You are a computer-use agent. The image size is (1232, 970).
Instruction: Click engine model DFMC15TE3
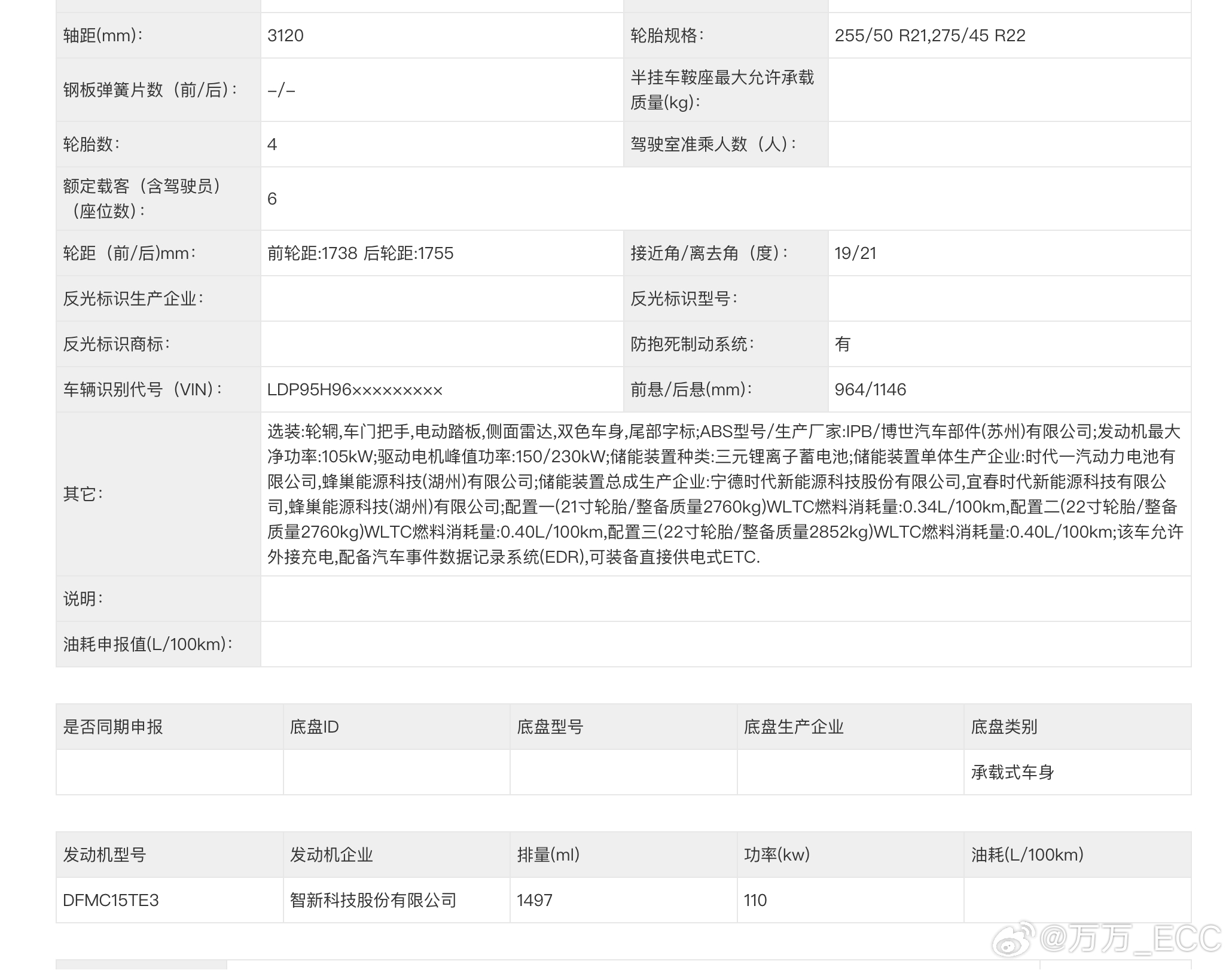pyautogui.click(x=111, y=901)
